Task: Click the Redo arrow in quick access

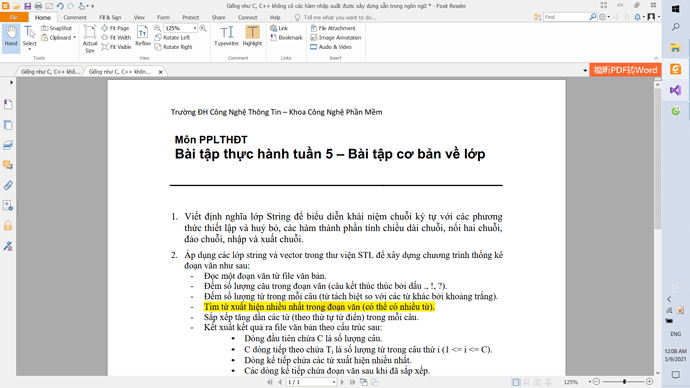Action: [70, 6]
